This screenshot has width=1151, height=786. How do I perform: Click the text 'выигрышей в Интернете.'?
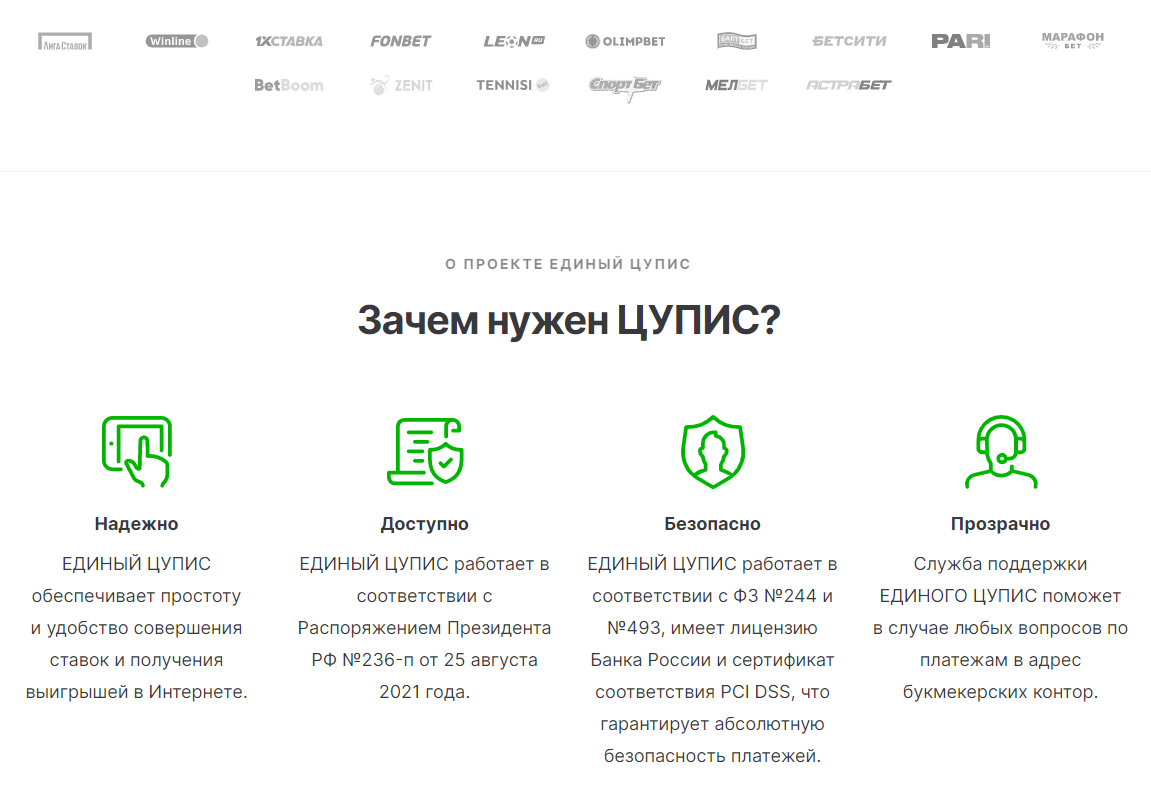tap(137, 692)
